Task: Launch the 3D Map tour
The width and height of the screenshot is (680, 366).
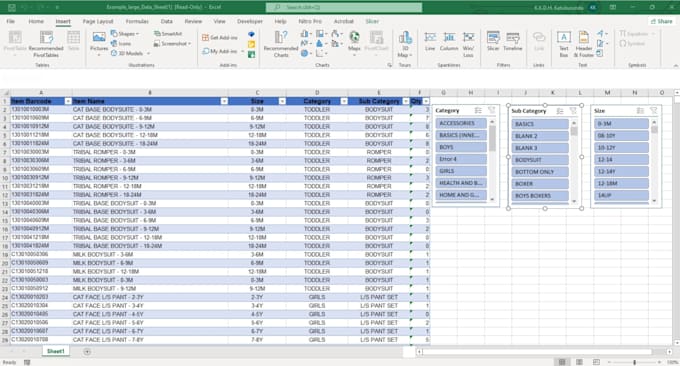Action: pyautogui.click(x=405, y=44)
